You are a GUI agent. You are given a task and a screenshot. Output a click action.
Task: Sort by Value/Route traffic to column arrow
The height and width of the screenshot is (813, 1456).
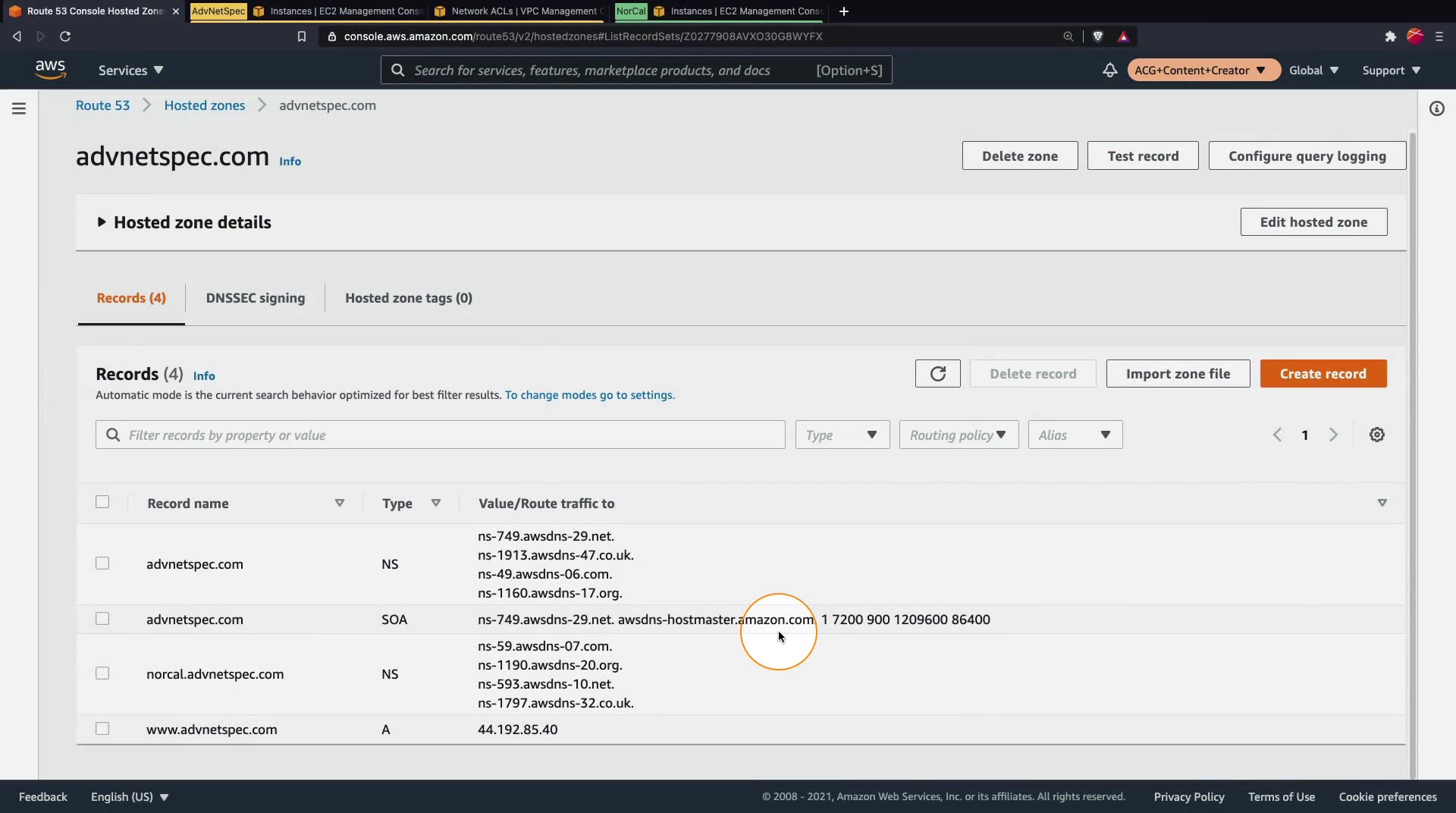pyautogui.click(x=1382, y=503)
